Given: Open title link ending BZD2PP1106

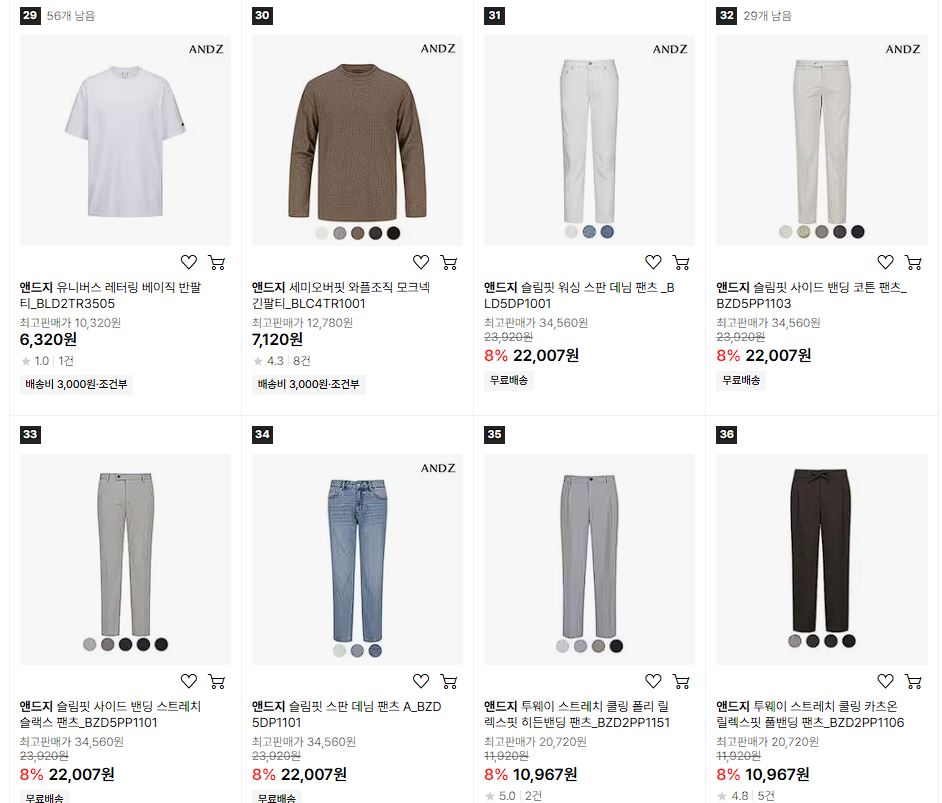Looking at the screenshot, I should click(x=810, y=714).
